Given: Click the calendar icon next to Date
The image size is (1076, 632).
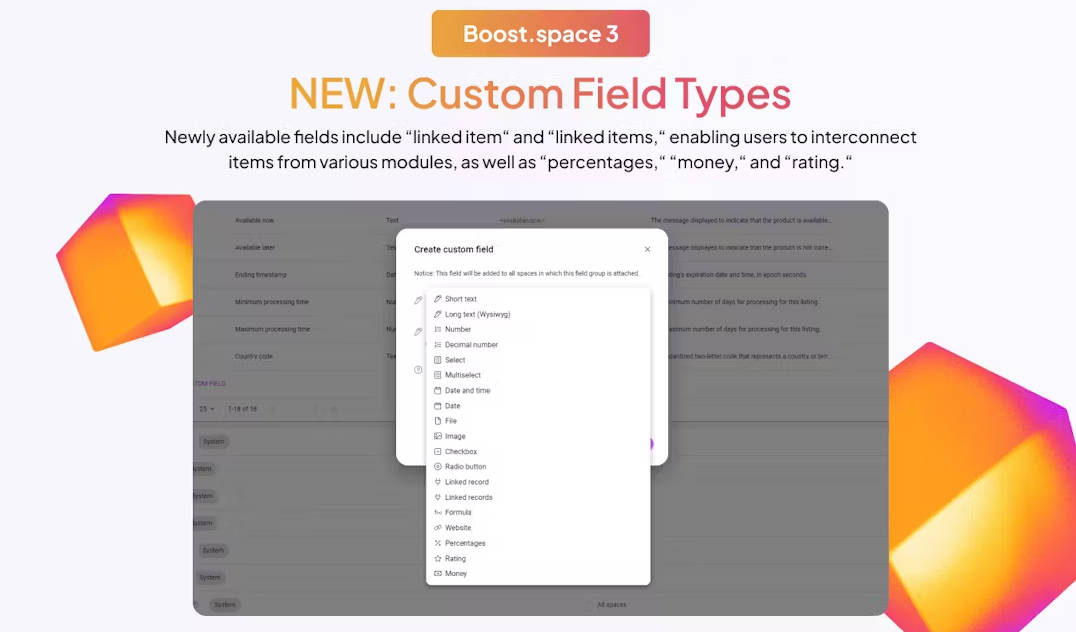Looking at the screenshot, I should [437, 406].
